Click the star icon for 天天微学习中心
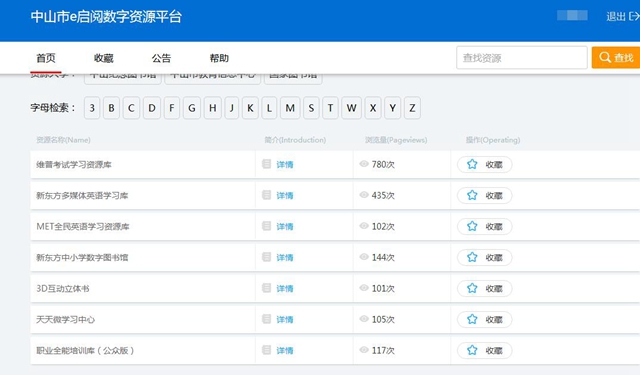640x375 pixels. [x=472, y=320]
